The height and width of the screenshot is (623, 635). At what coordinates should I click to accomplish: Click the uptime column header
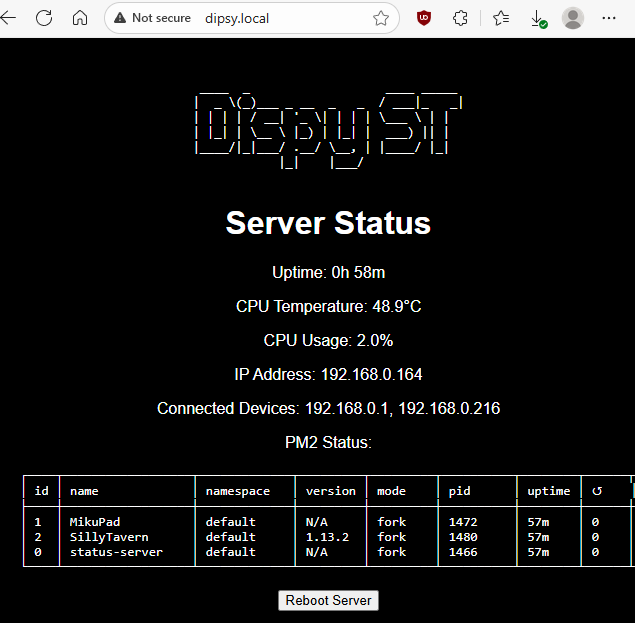(x=549, y=491)
